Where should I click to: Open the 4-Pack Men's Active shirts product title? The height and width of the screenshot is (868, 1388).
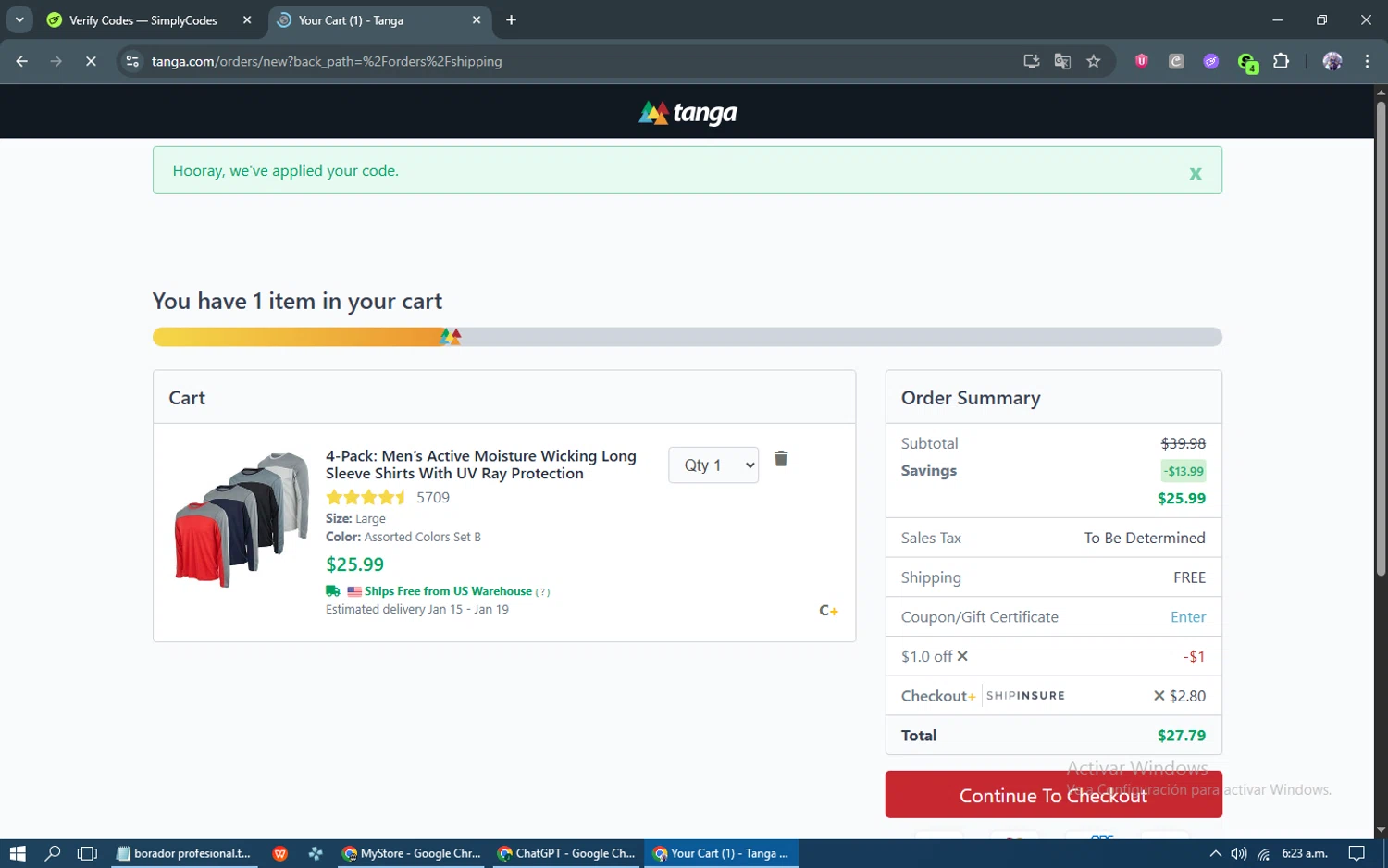481,465
